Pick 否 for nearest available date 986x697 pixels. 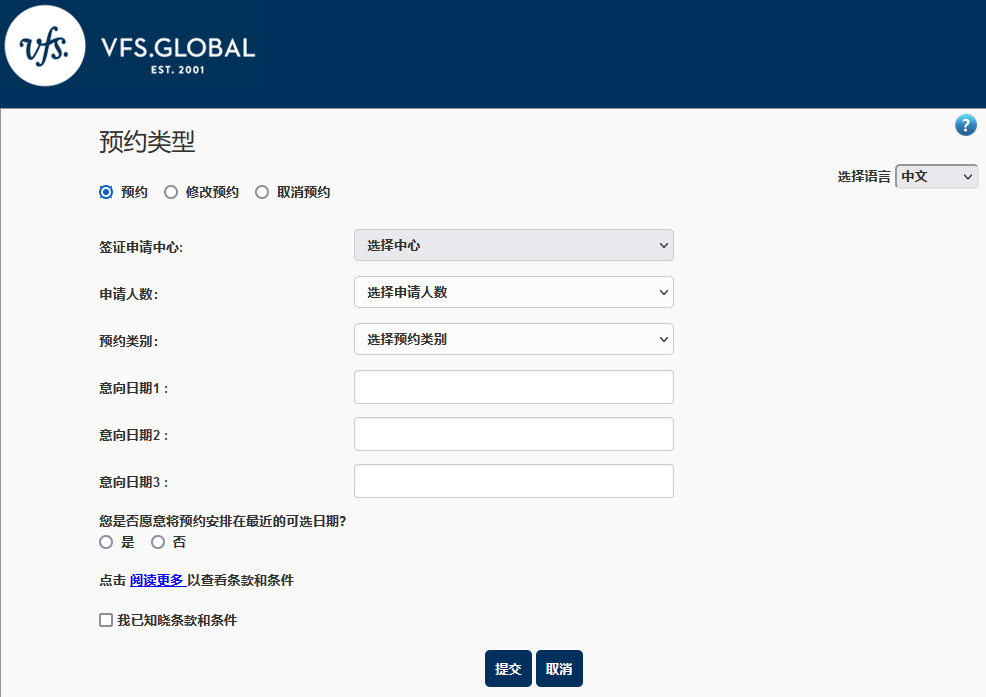click(x=158, y=542)
